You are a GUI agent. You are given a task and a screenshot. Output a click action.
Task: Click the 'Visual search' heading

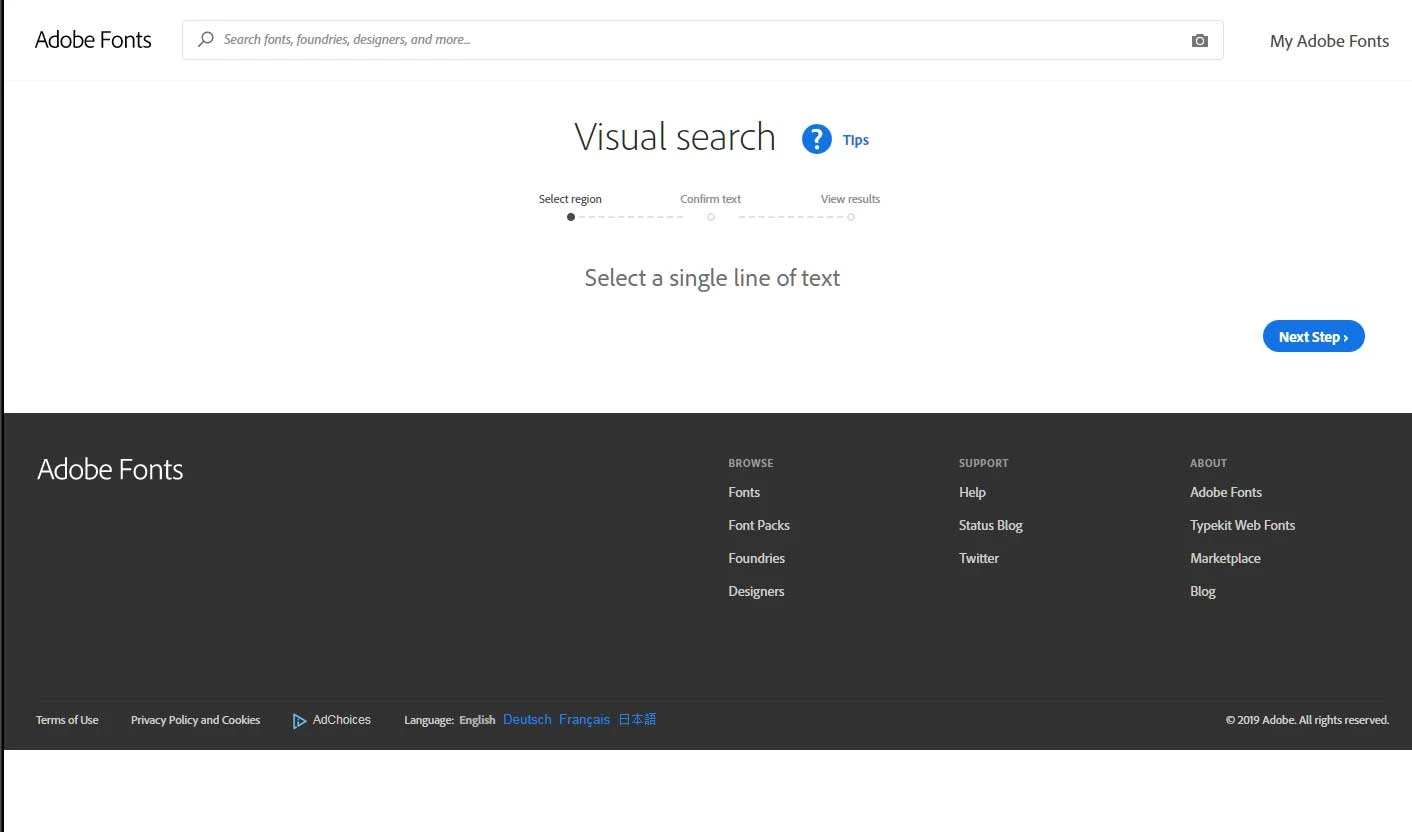point(675,137)
